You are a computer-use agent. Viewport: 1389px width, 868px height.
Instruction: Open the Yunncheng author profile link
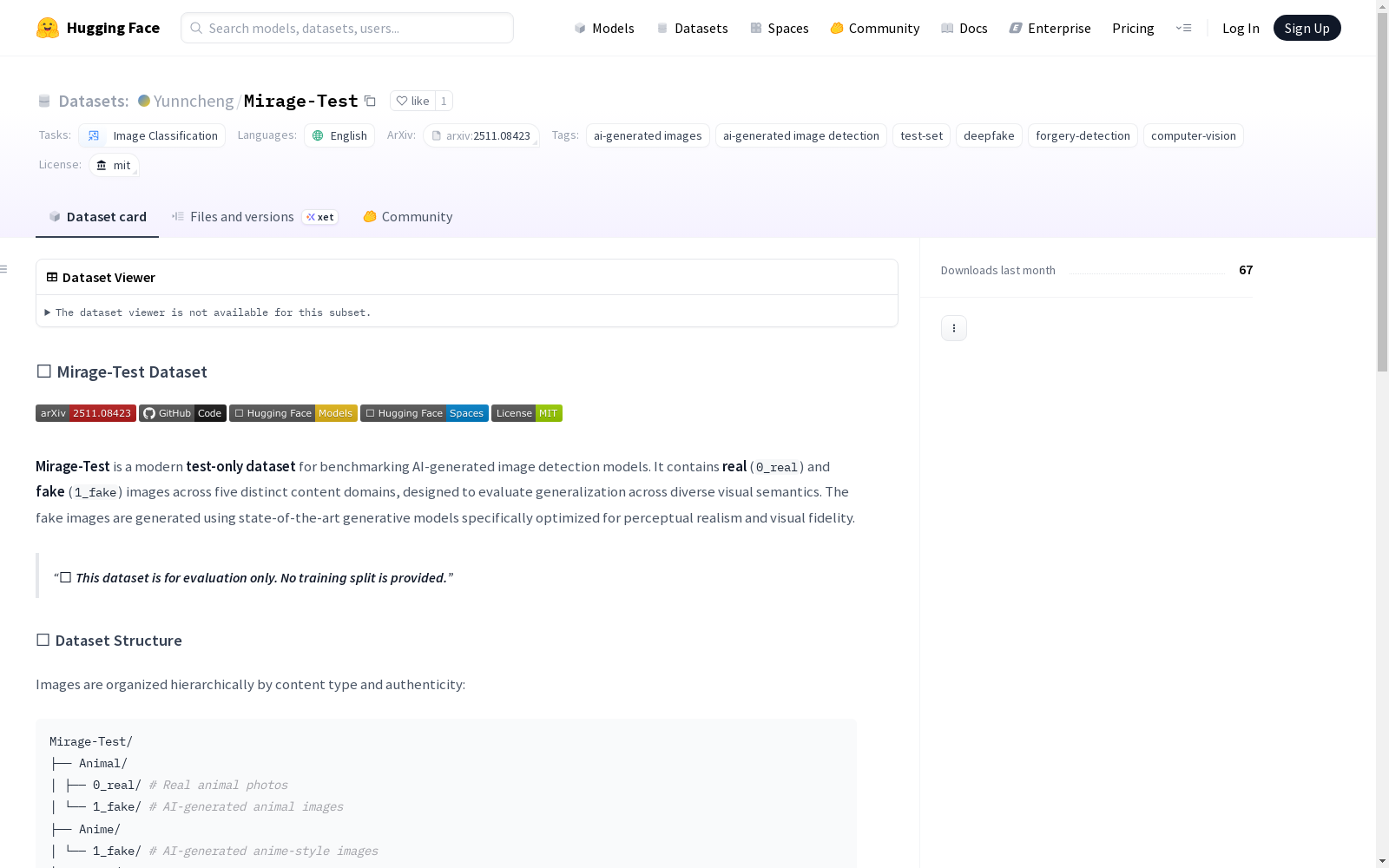(194, 101)
